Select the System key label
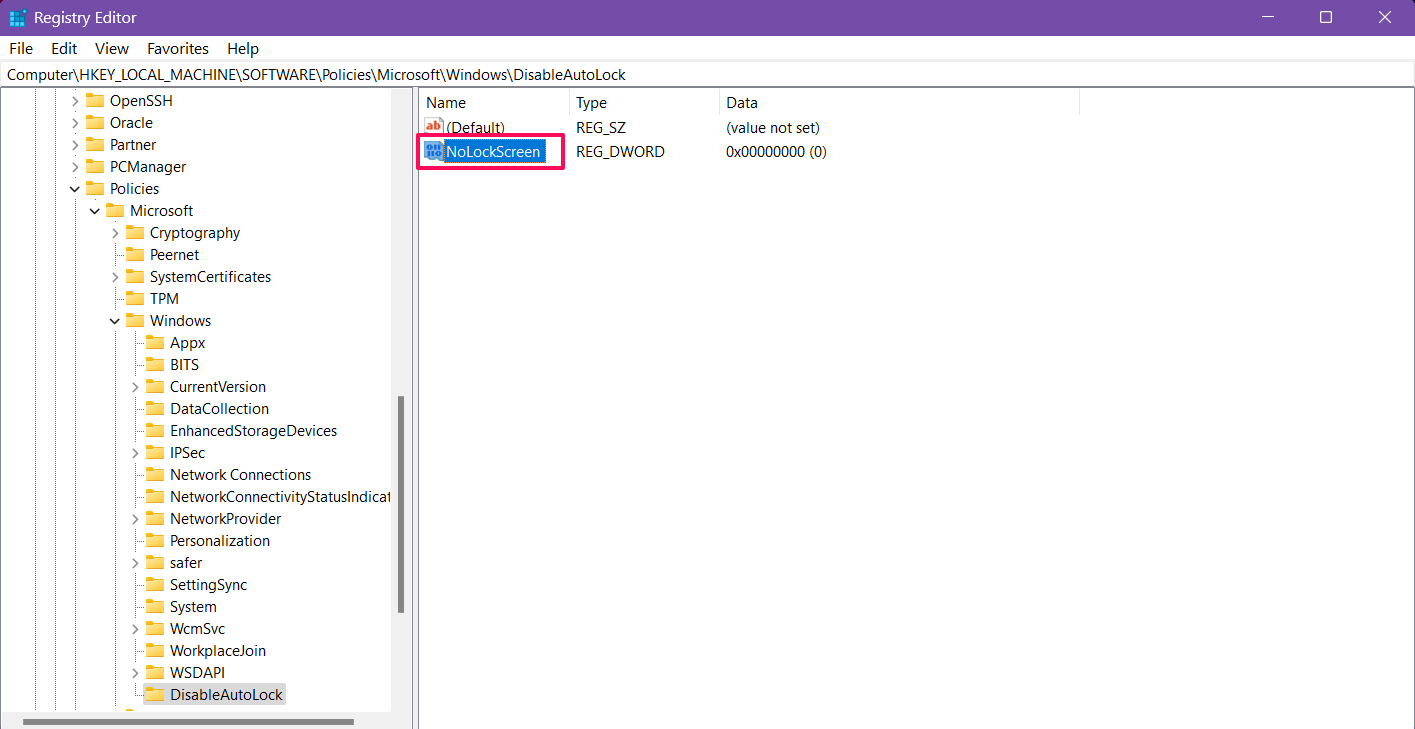The width and height of the screenshot is (1415, 729). click(x=193, y=606)
